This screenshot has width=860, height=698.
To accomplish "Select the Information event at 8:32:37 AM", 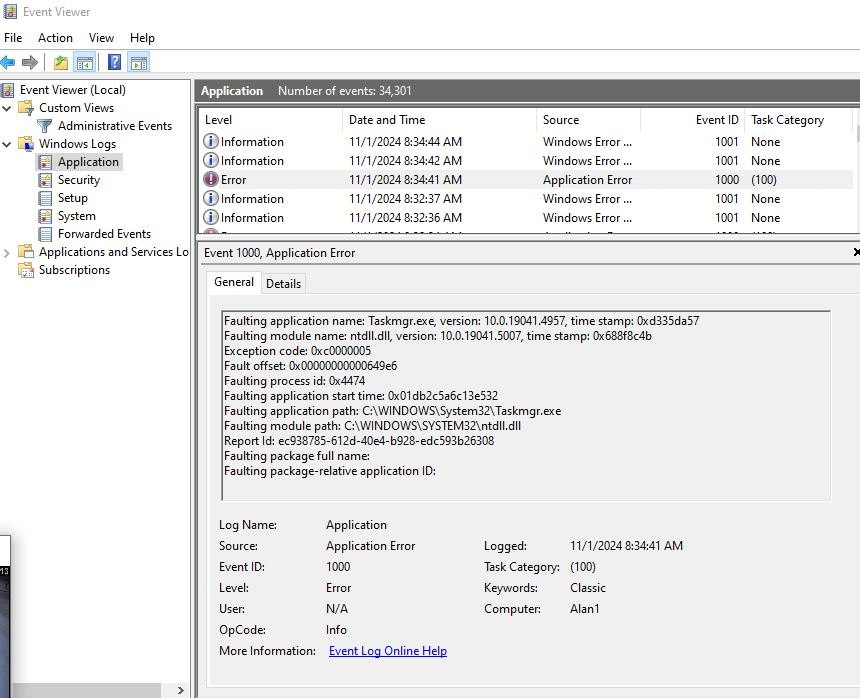I will coord(527,198).
